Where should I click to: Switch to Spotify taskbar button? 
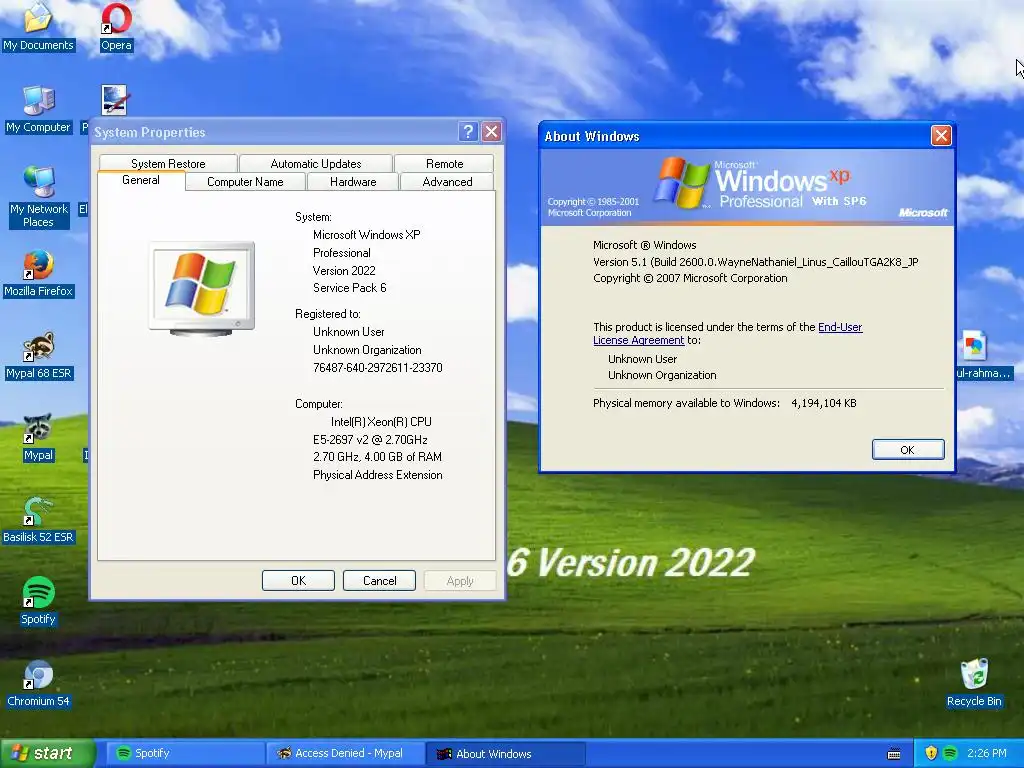pos(185,753)
